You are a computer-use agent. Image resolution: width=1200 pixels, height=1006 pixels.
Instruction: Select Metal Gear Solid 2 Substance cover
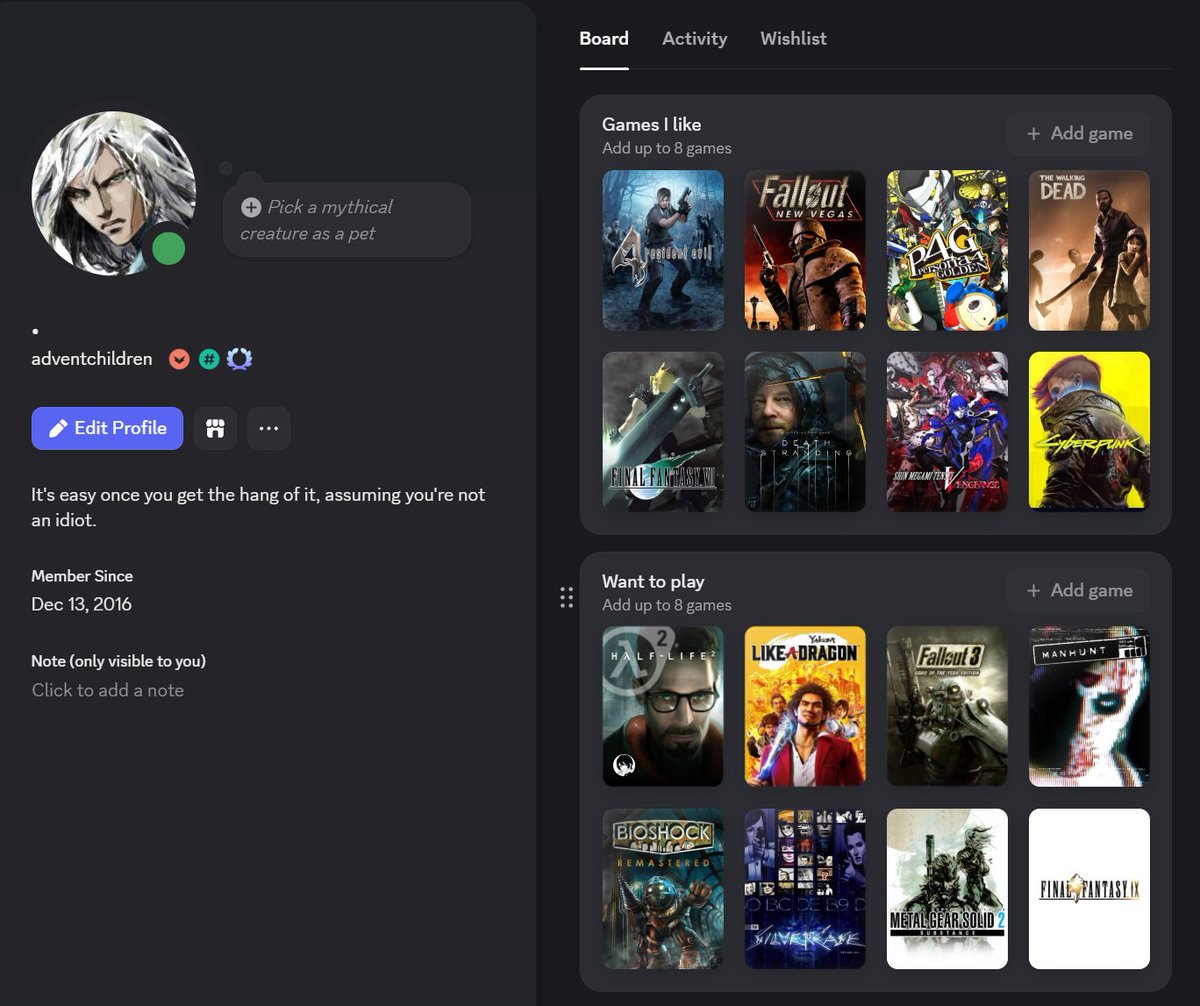tap(947, 889)
